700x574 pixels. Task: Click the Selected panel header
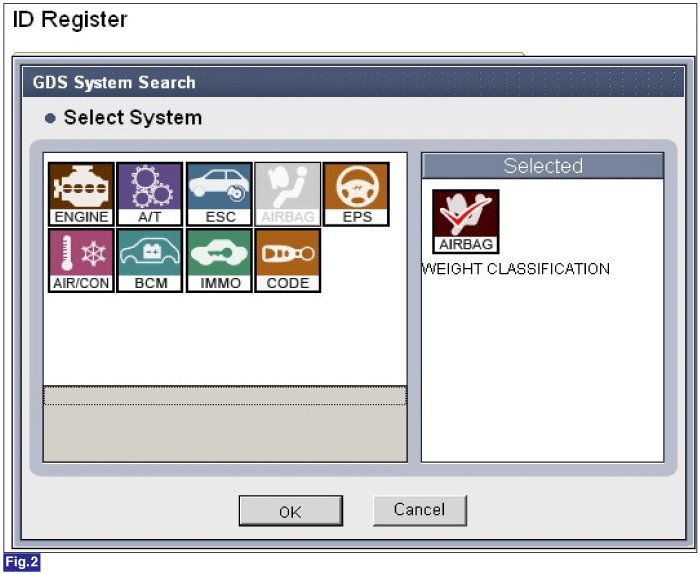542,166
